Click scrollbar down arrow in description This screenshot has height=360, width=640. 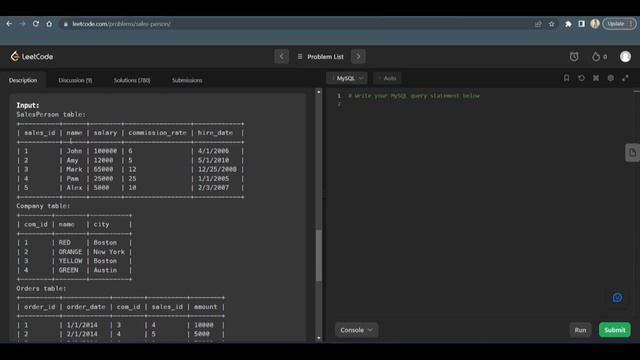pos(319,338)
